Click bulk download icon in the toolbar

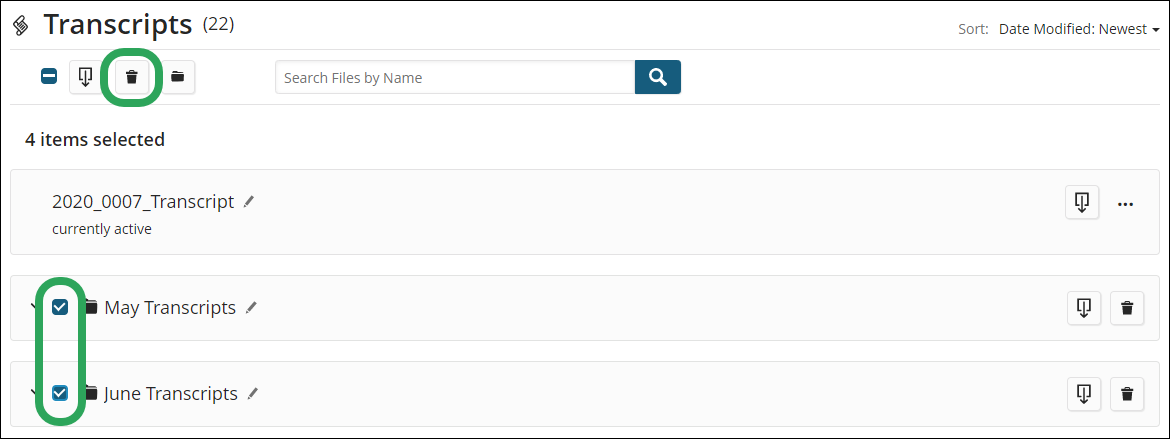click(x=86, y=77)
